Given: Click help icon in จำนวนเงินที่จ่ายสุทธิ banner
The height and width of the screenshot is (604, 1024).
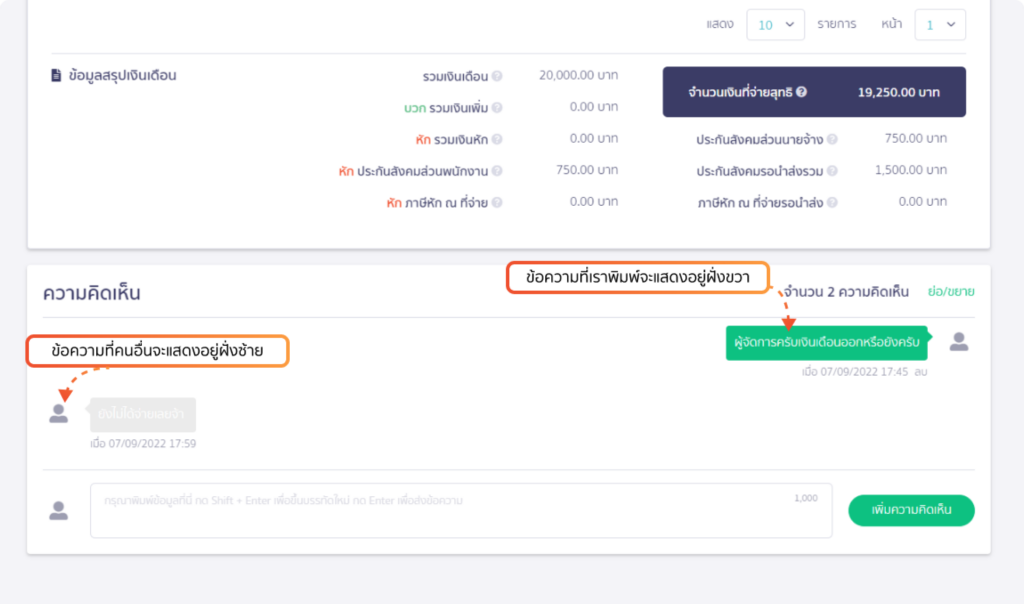Looking at the screenshot, I should (x=801, y=92).
